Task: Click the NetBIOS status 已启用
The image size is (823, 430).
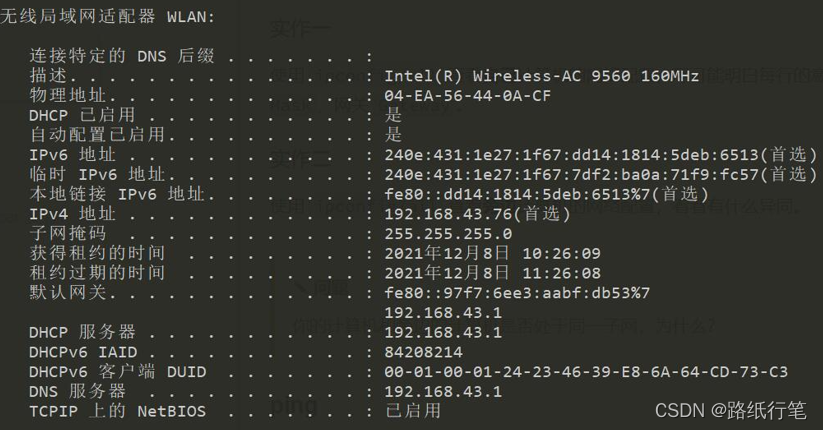Action: point(412,410)
